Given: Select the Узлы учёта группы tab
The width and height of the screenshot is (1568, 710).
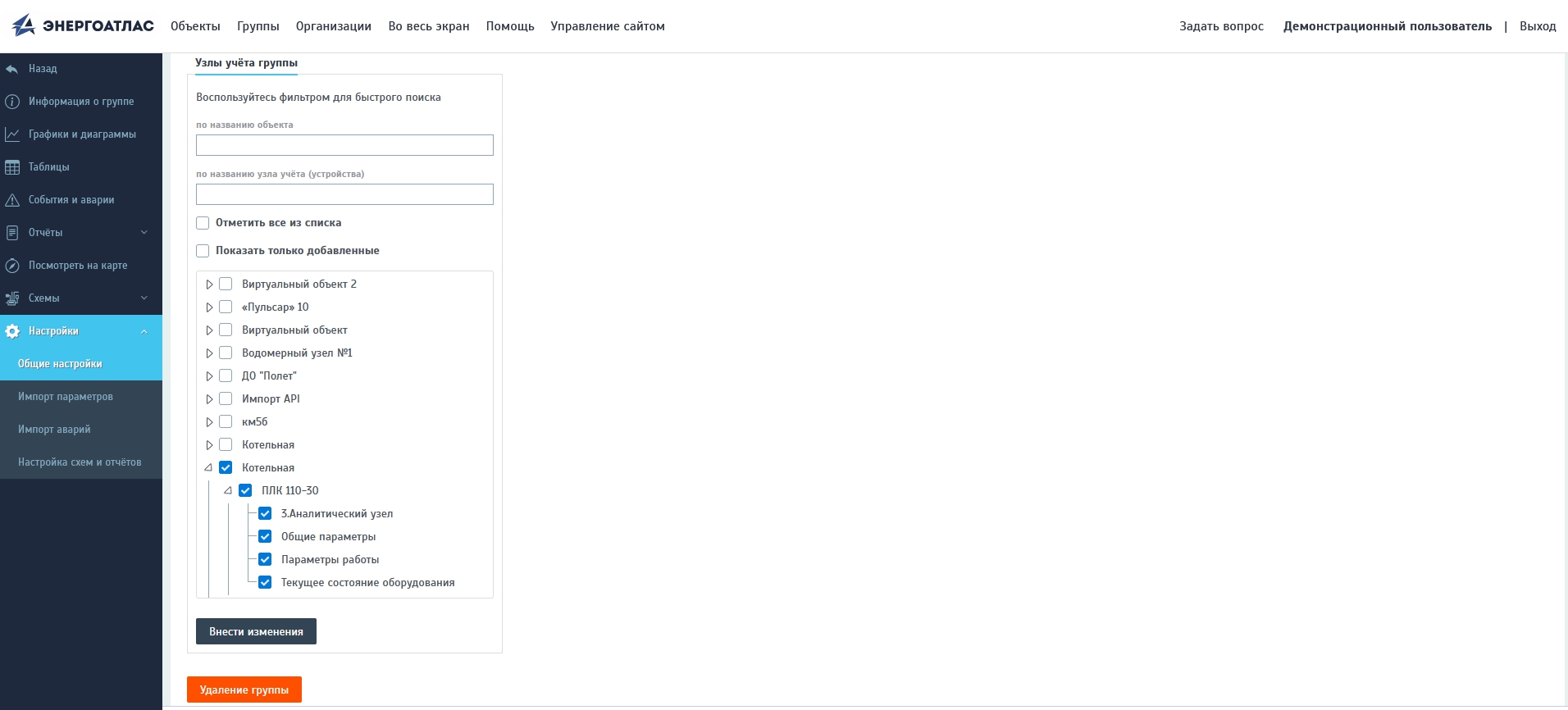Looking at the screenshot, I should pyautogui.click(x=246, y=63).
